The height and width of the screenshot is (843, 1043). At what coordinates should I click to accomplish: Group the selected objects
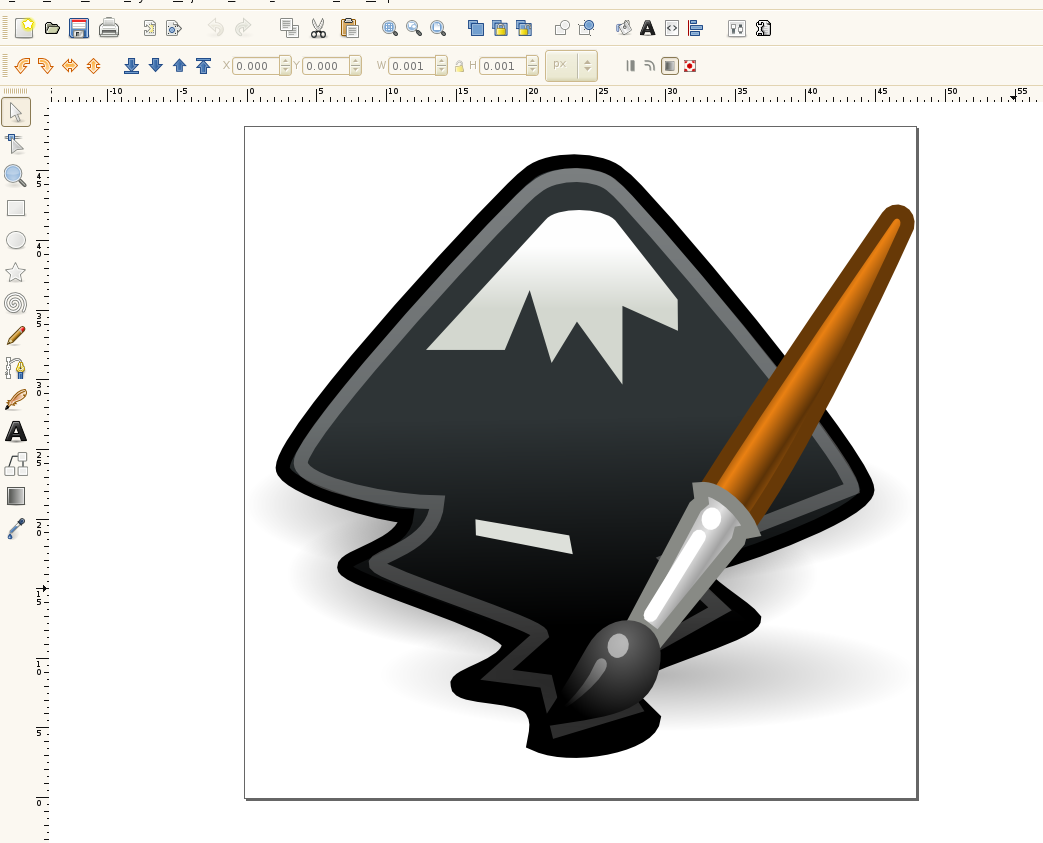click(x=562, y=28)
